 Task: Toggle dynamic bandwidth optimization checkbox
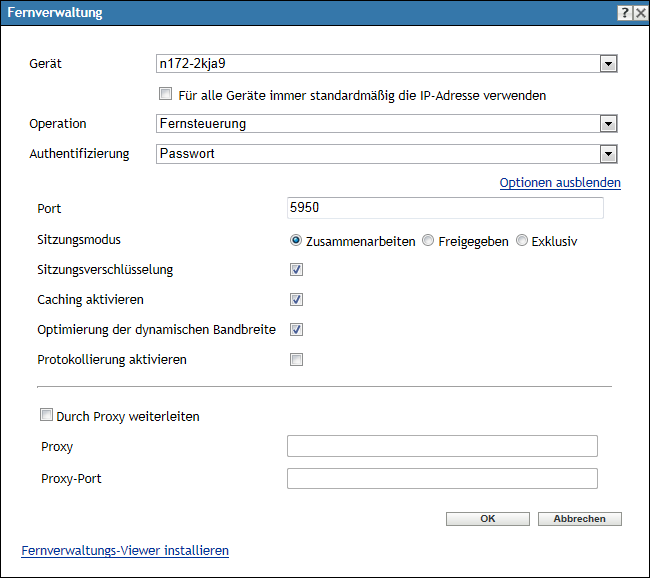tap(297, 329)
